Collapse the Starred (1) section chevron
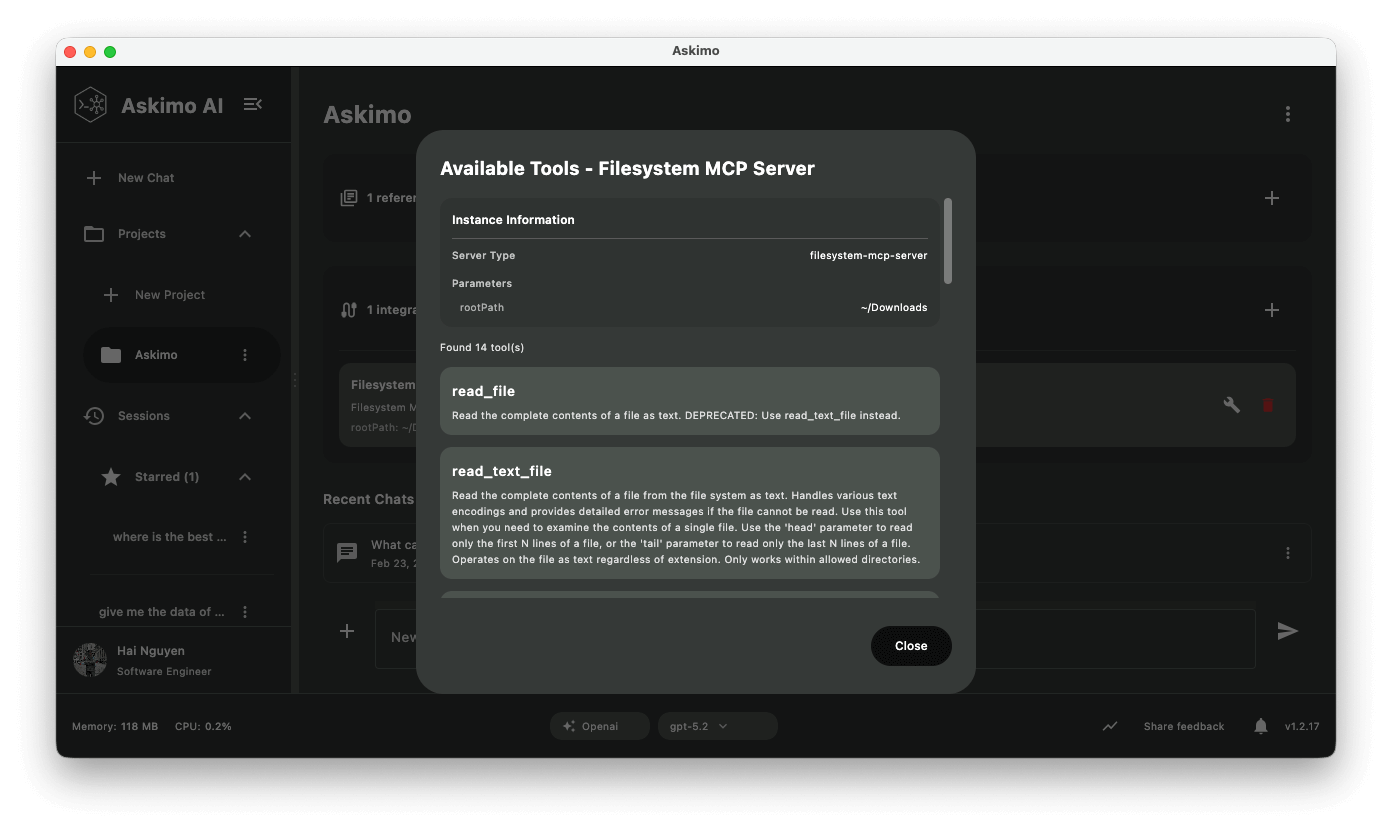Image resolution: width=1392 pixels, height=832 pixels. [245, 477]
